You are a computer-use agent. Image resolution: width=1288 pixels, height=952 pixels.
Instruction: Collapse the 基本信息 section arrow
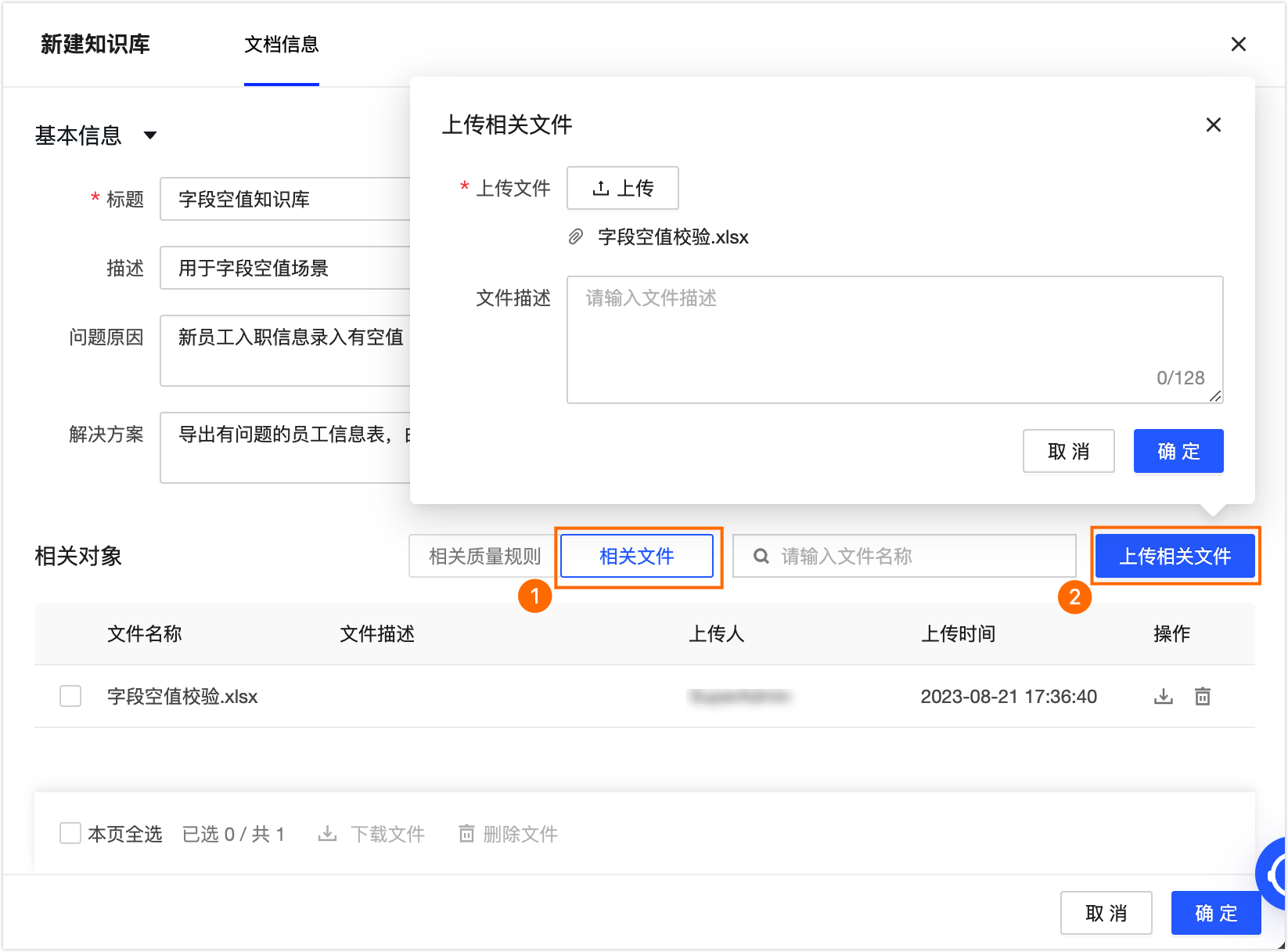150,135
